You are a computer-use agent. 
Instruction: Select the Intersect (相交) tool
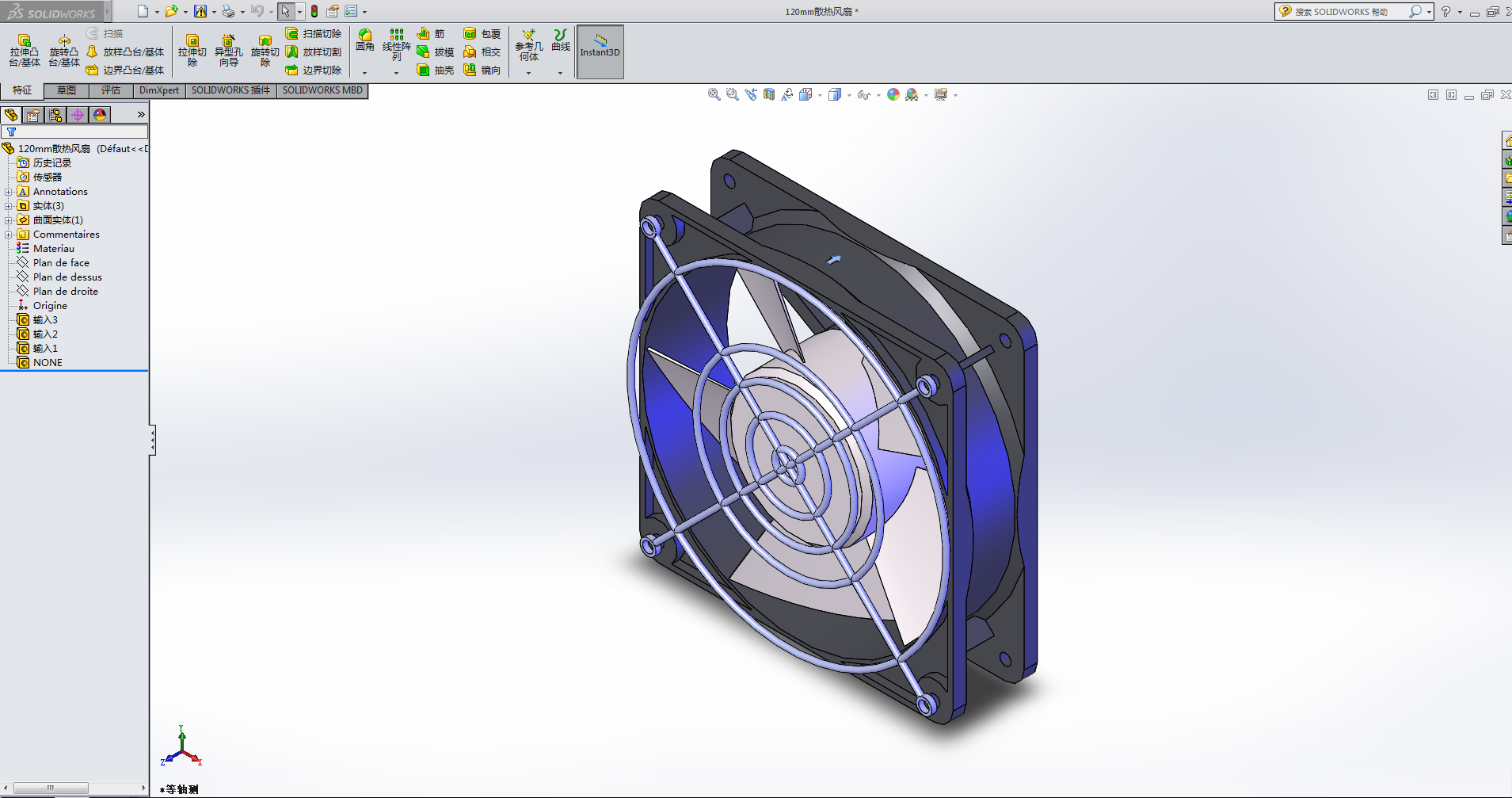click(482, 52)
